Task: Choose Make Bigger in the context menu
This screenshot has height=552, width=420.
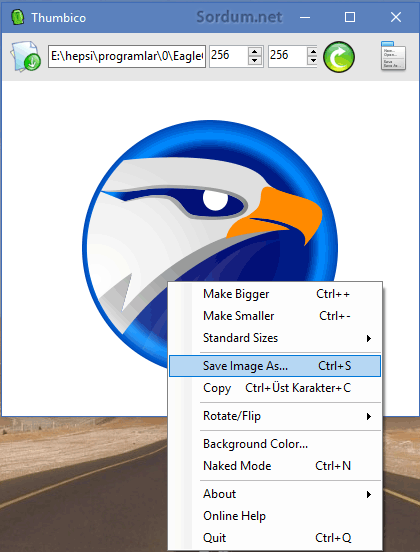Action: [x=275, y=294]
